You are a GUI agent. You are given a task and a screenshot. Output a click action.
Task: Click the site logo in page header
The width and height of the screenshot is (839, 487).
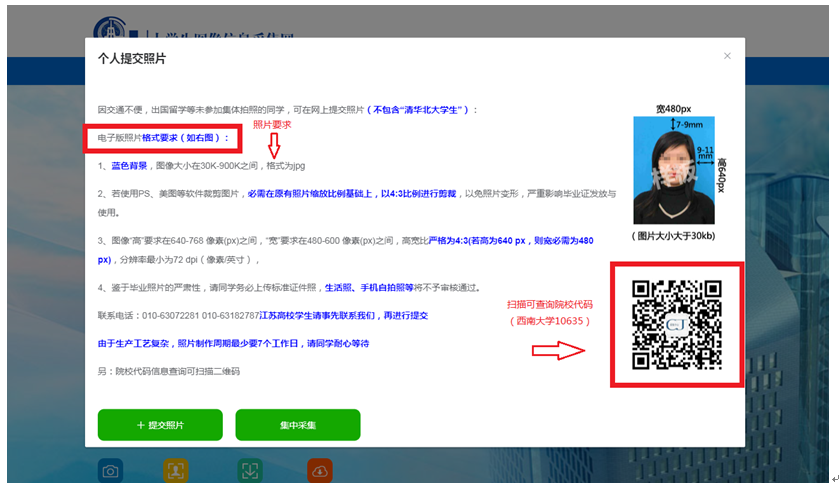tap(110, 28)
